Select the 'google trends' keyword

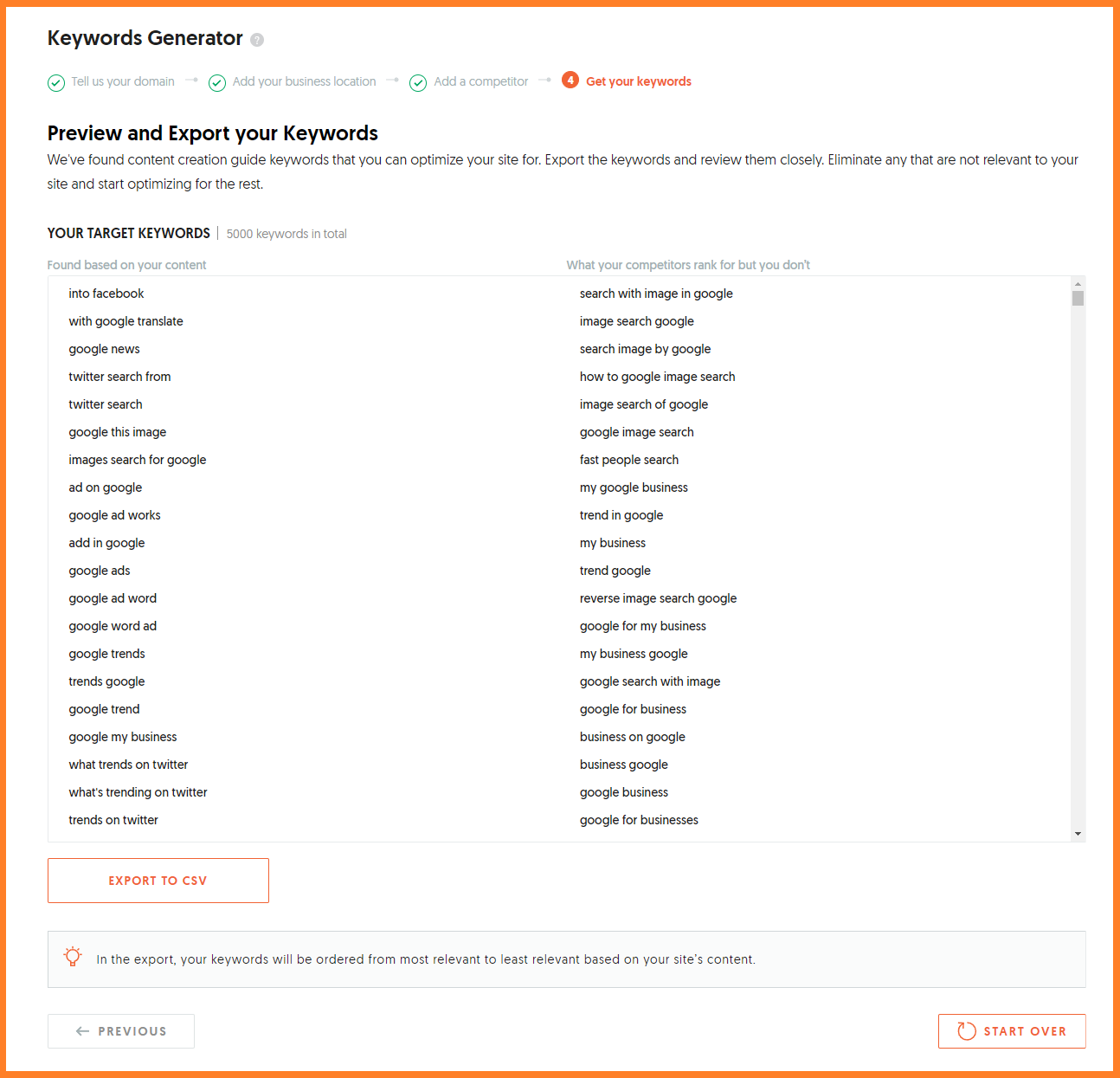107,654
